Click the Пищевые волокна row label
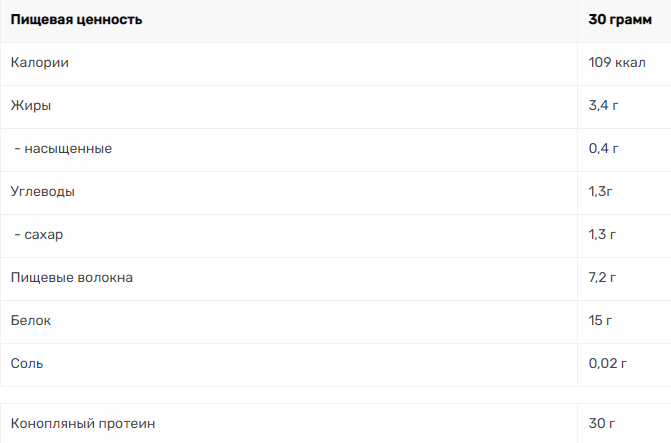 click(72, 277)
